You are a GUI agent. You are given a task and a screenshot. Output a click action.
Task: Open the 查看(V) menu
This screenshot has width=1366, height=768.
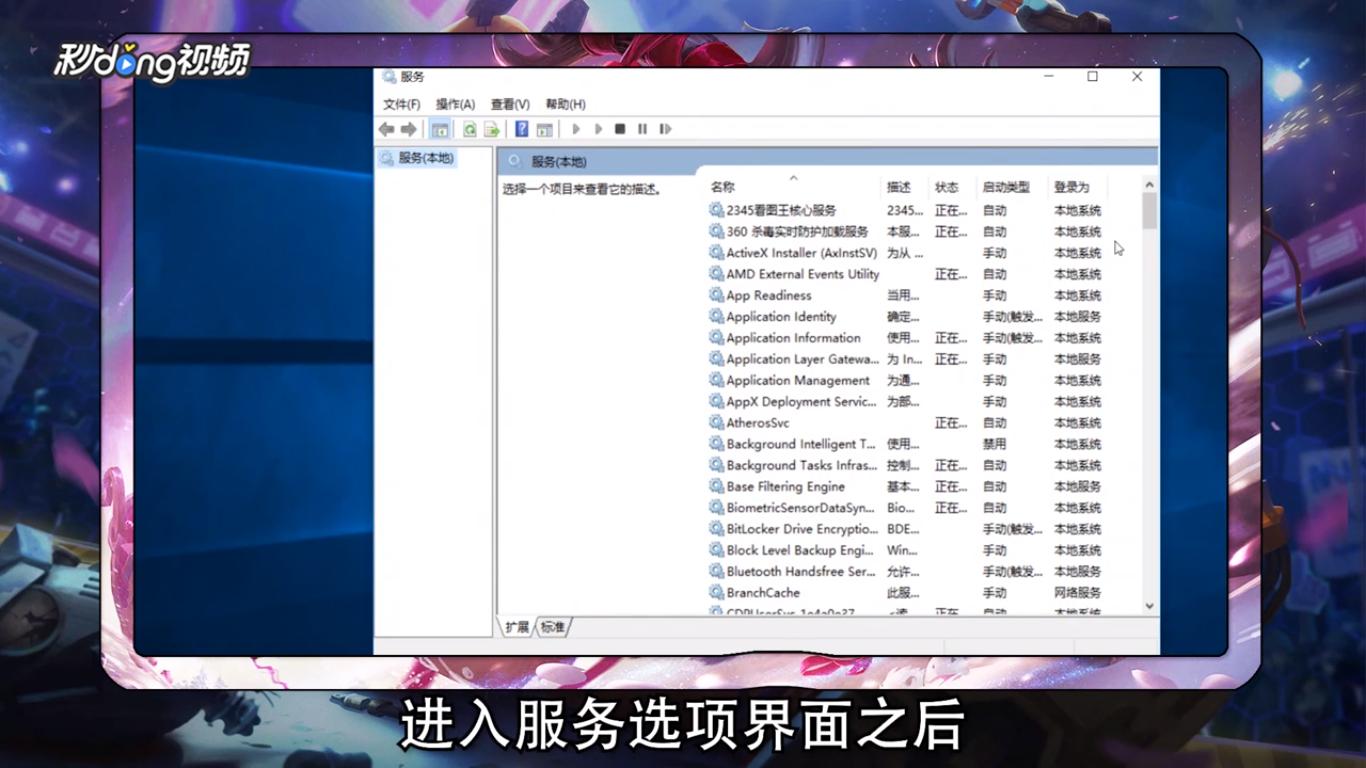(x=508, y=103)
